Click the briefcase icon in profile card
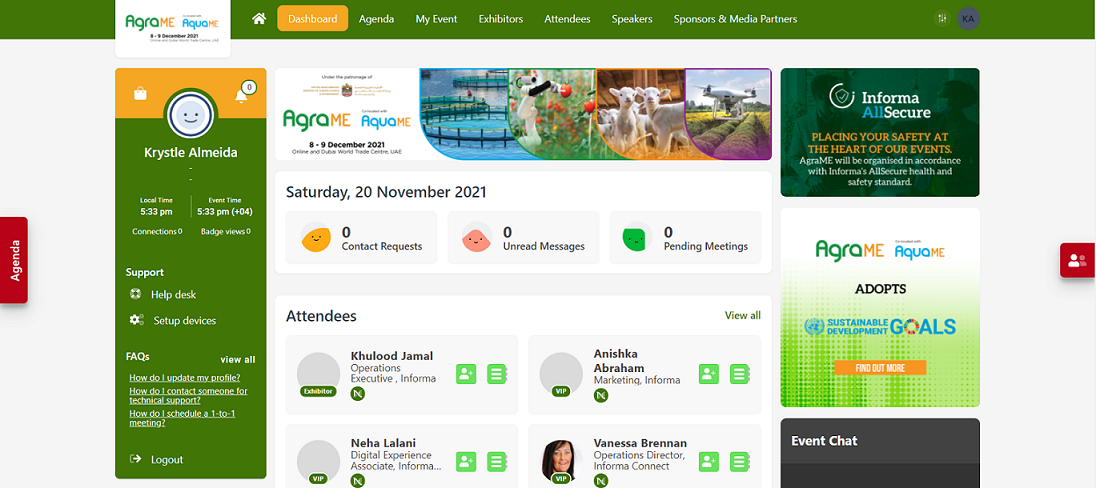 pyautogui.click(x=140, y=94)
